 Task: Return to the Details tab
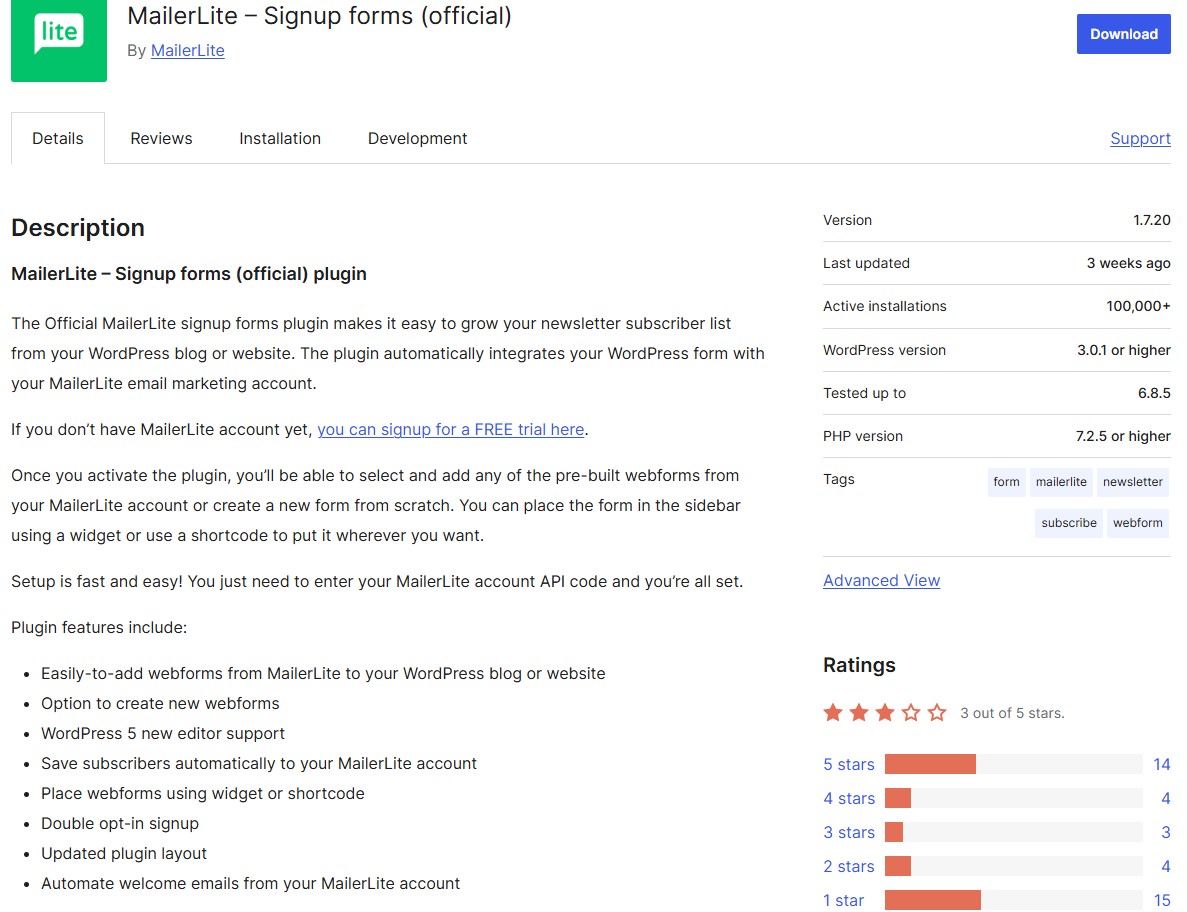click(x=57, y=138)
